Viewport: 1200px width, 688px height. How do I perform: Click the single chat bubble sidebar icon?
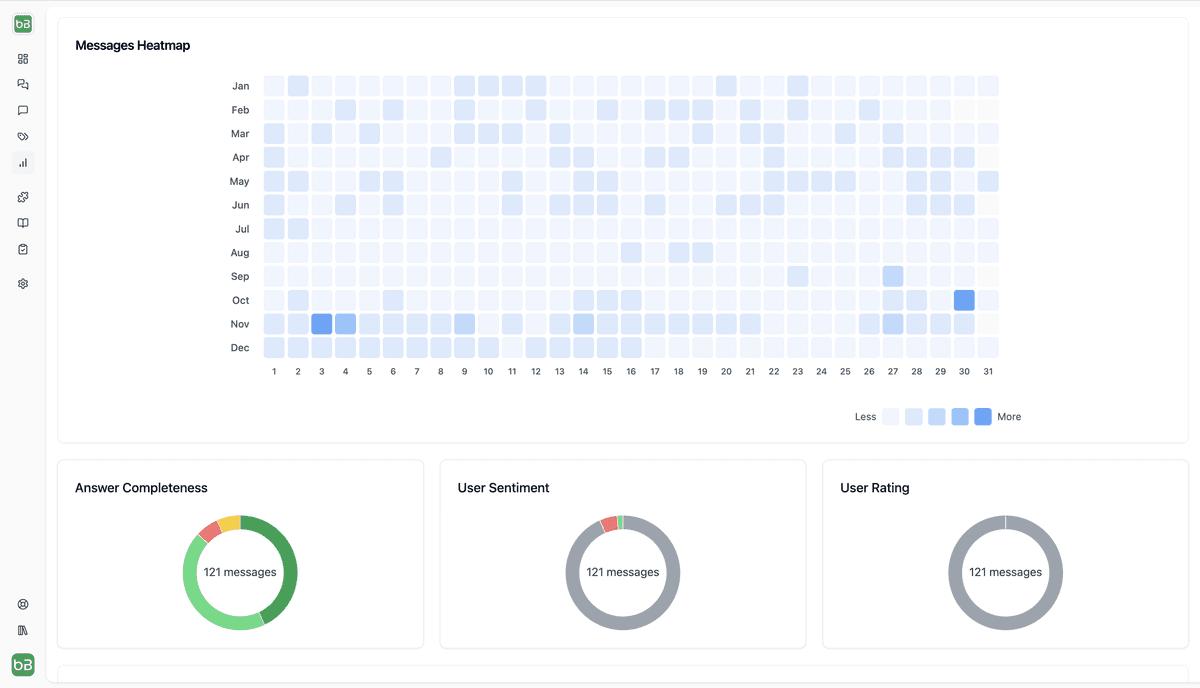[23, 111]
